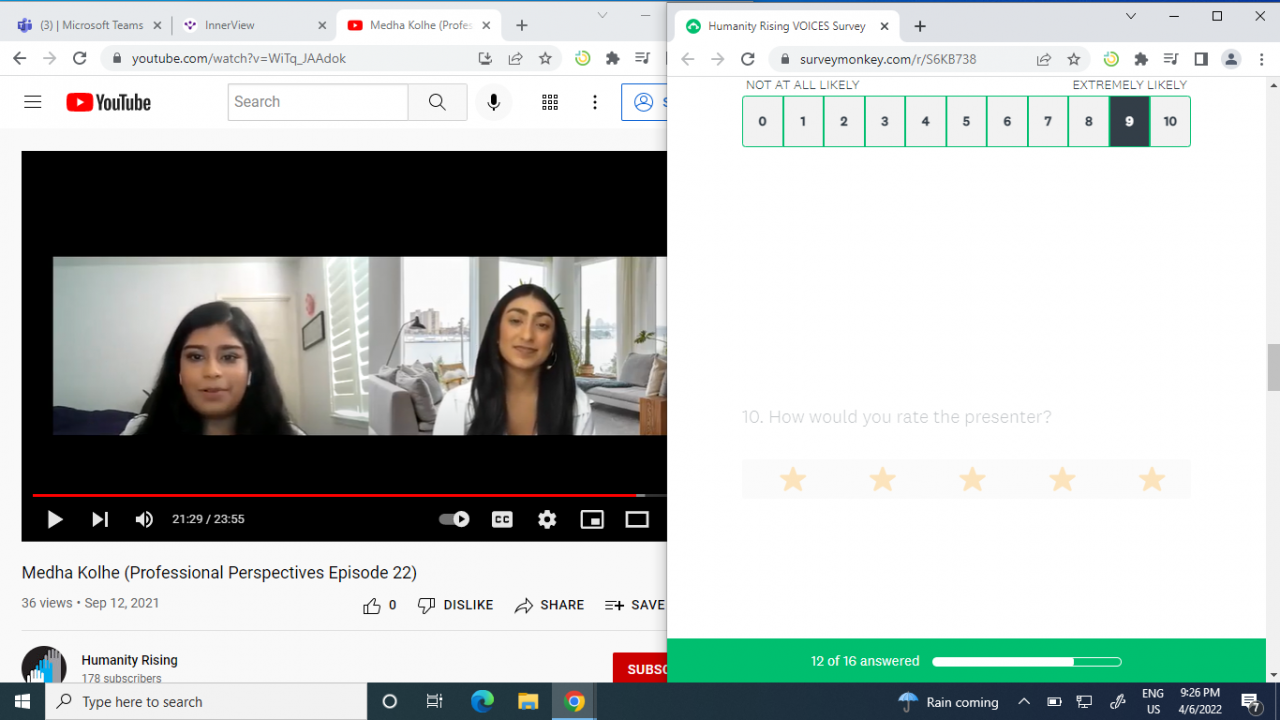The image size is (1280, 720).
Task: Search YouTube with your voice microphone
Action: (493, 102)
